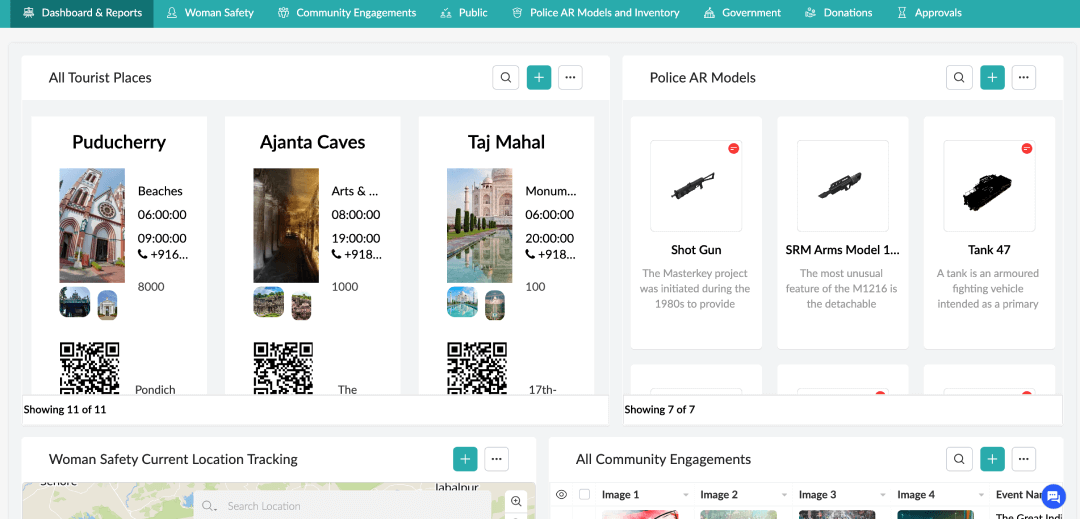Image resolution: width=1080 pixels, height=519 pixels.
Task: Switch to Donations tab
Action: click(838, 13)
